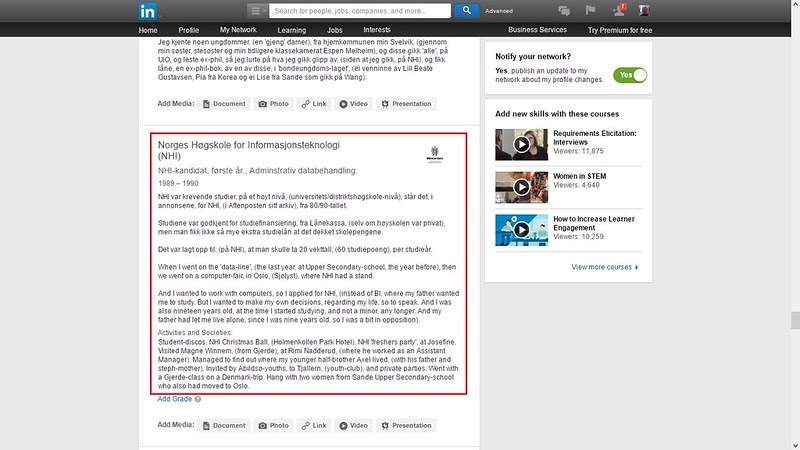Screen dimensions: 800x450
Task: Add a Link in bottom media row
Action: (314, 426)
